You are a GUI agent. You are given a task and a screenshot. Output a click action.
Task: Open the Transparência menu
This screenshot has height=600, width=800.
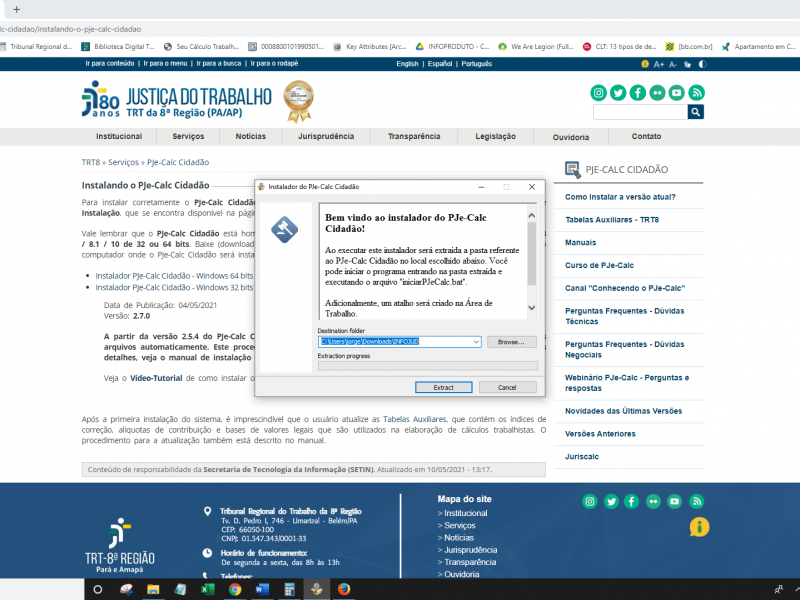pyautogui.click(x=414, y=136)
